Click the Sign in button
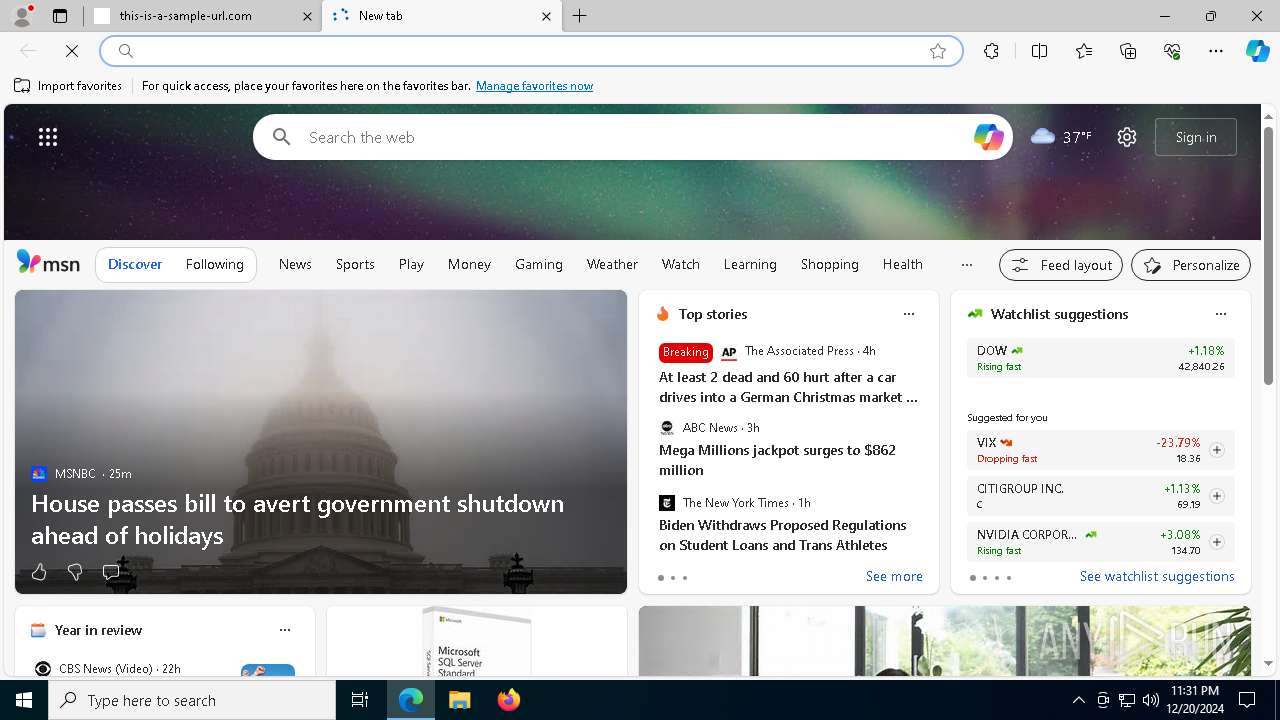 (1196, 137)
